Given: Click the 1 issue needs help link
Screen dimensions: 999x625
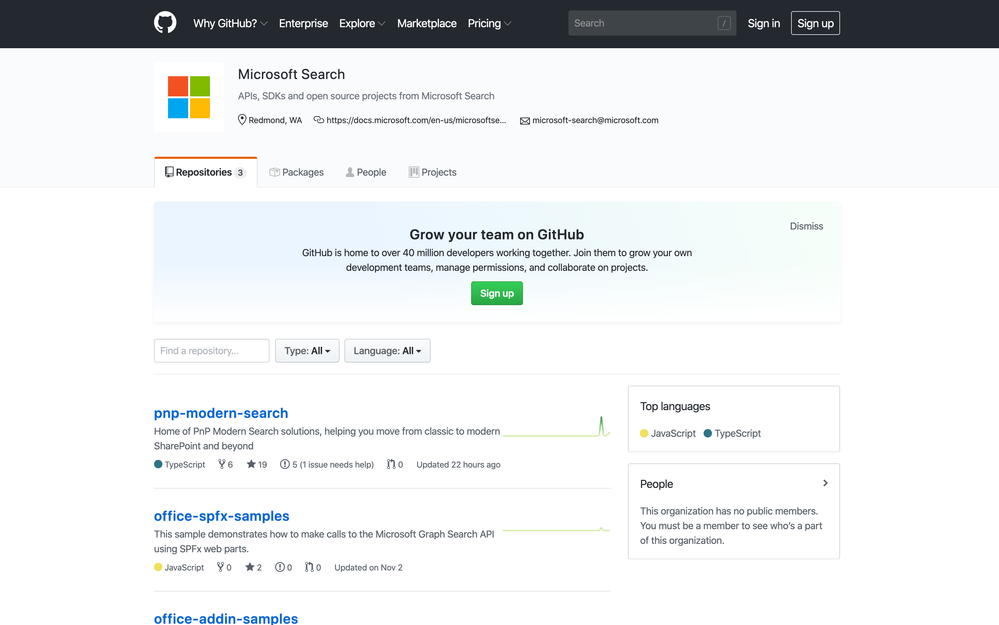Looking at the screenshot, I should click(x=337, y=464).
